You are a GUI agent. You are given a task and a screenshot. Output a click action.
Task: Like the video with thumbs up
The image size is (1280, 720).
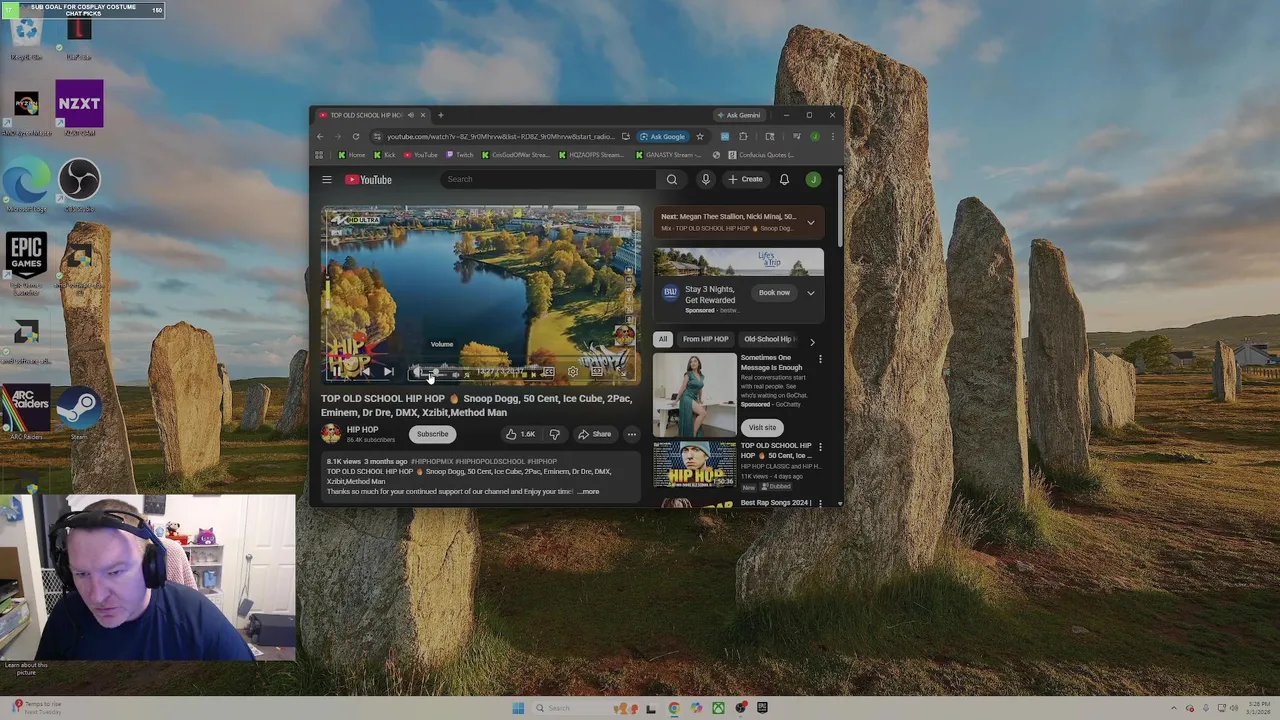519,434
